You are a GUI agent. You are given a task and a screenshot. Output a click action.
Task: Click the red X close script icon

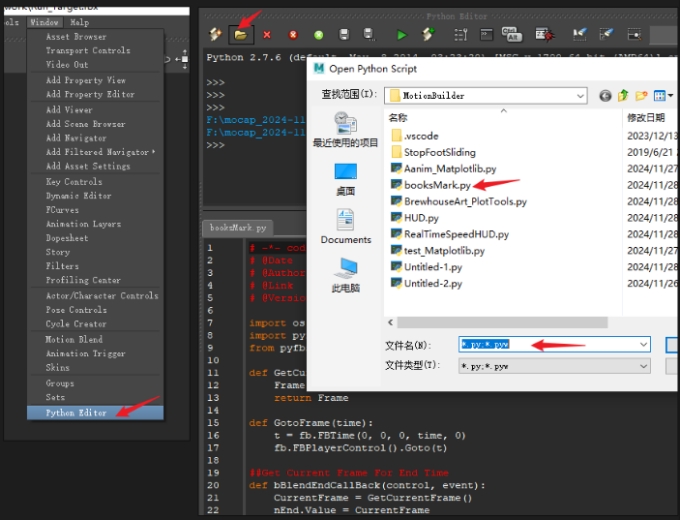tap(267, 34)
